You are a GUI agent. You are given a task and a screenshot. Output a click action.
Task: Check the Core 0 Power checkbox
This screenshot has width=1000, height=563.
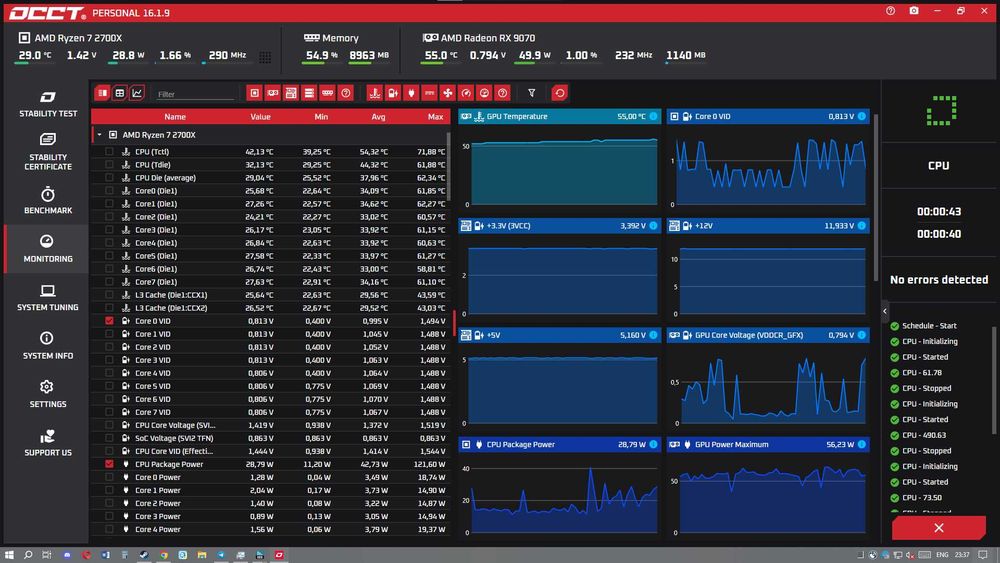pyautogui.click(x=109, y=477)
